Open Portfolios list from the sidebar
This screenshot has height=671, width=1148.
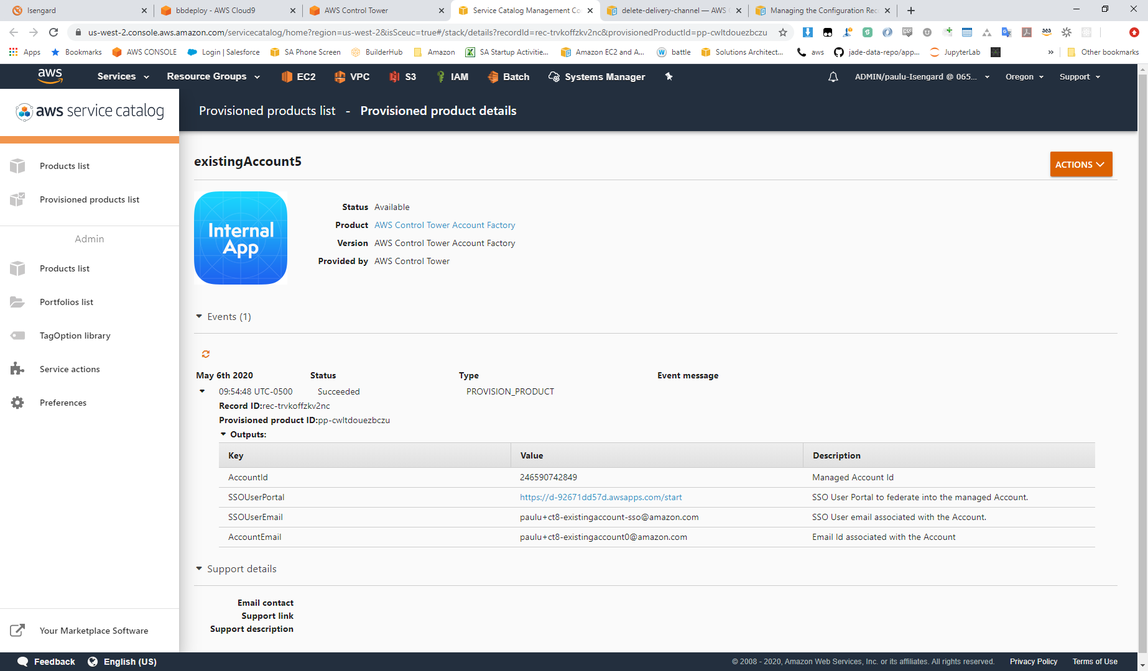66,302
